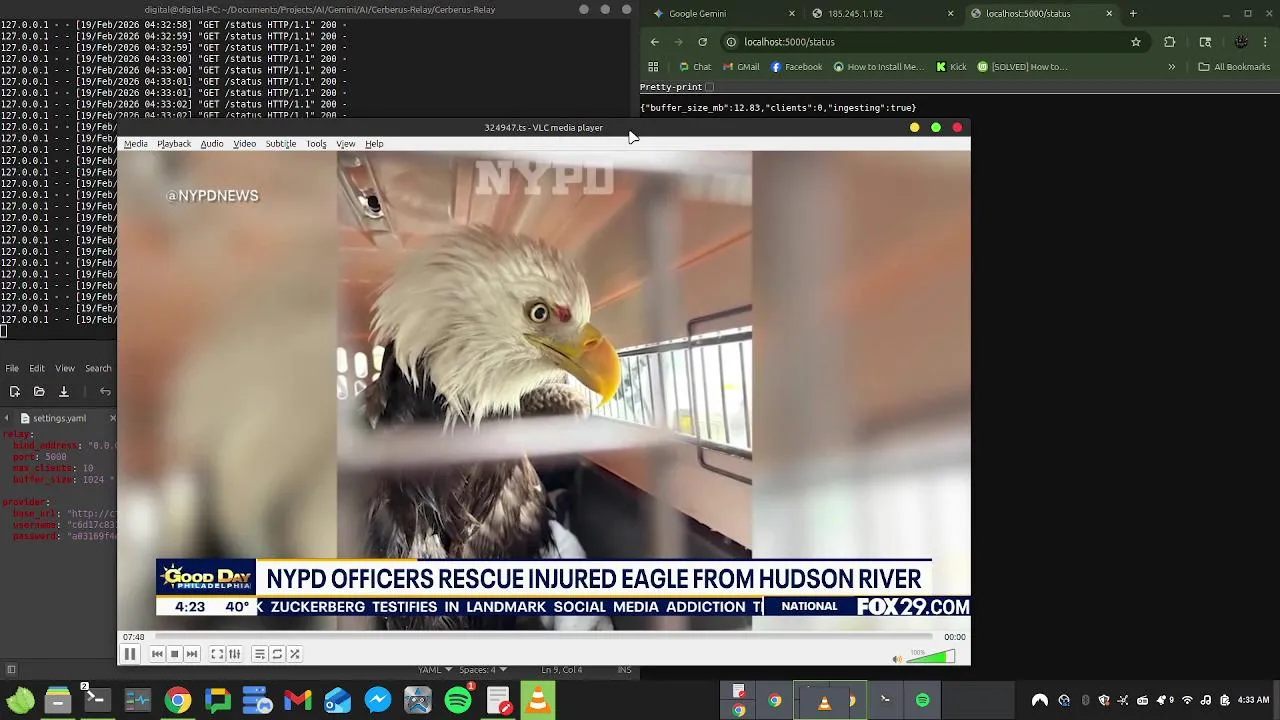Open the Facebook bookmark
This screenshot has height=720, width=1280.
point(796,67)
